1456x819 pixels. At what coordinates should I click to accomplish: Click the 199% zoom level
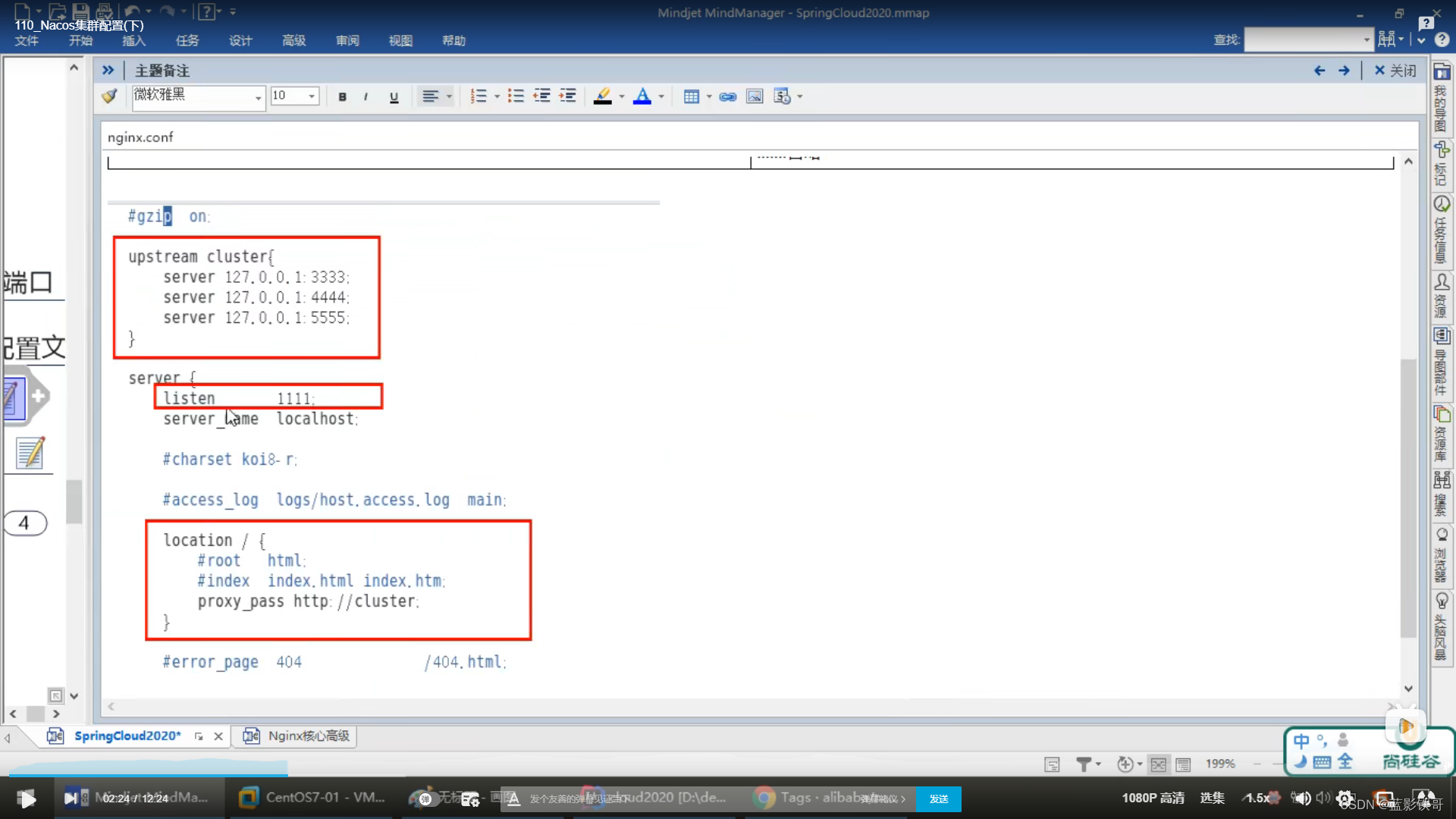point(1220,764)
